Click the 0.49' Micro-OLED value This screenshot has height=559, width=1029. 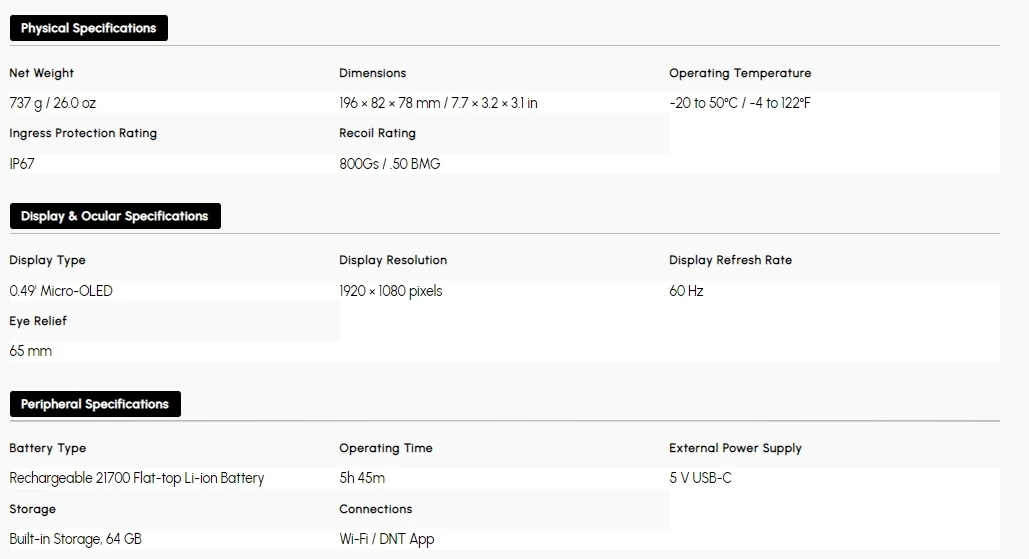61,291
